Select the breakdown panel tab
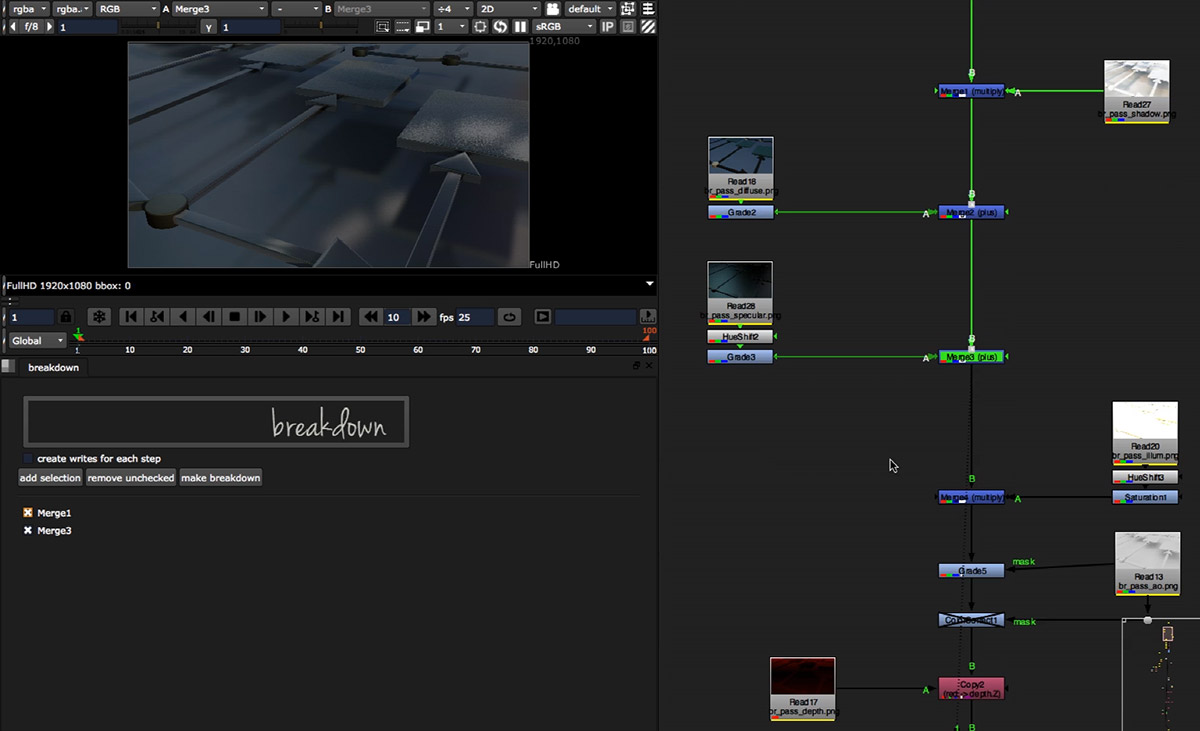Image resolution: width=1200 pixels, height=731 pixels. coord(53,367)
